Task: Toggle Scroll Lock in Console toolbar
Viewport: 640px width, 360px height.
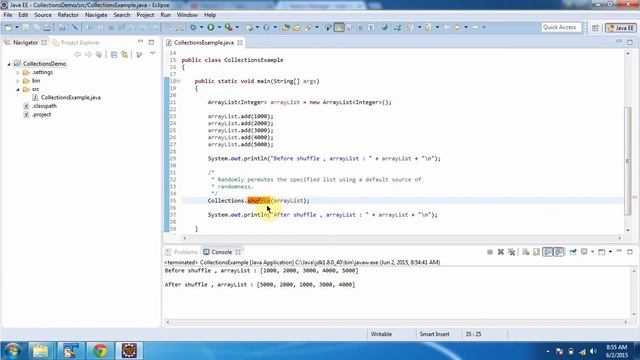Action: coord(536,252)
